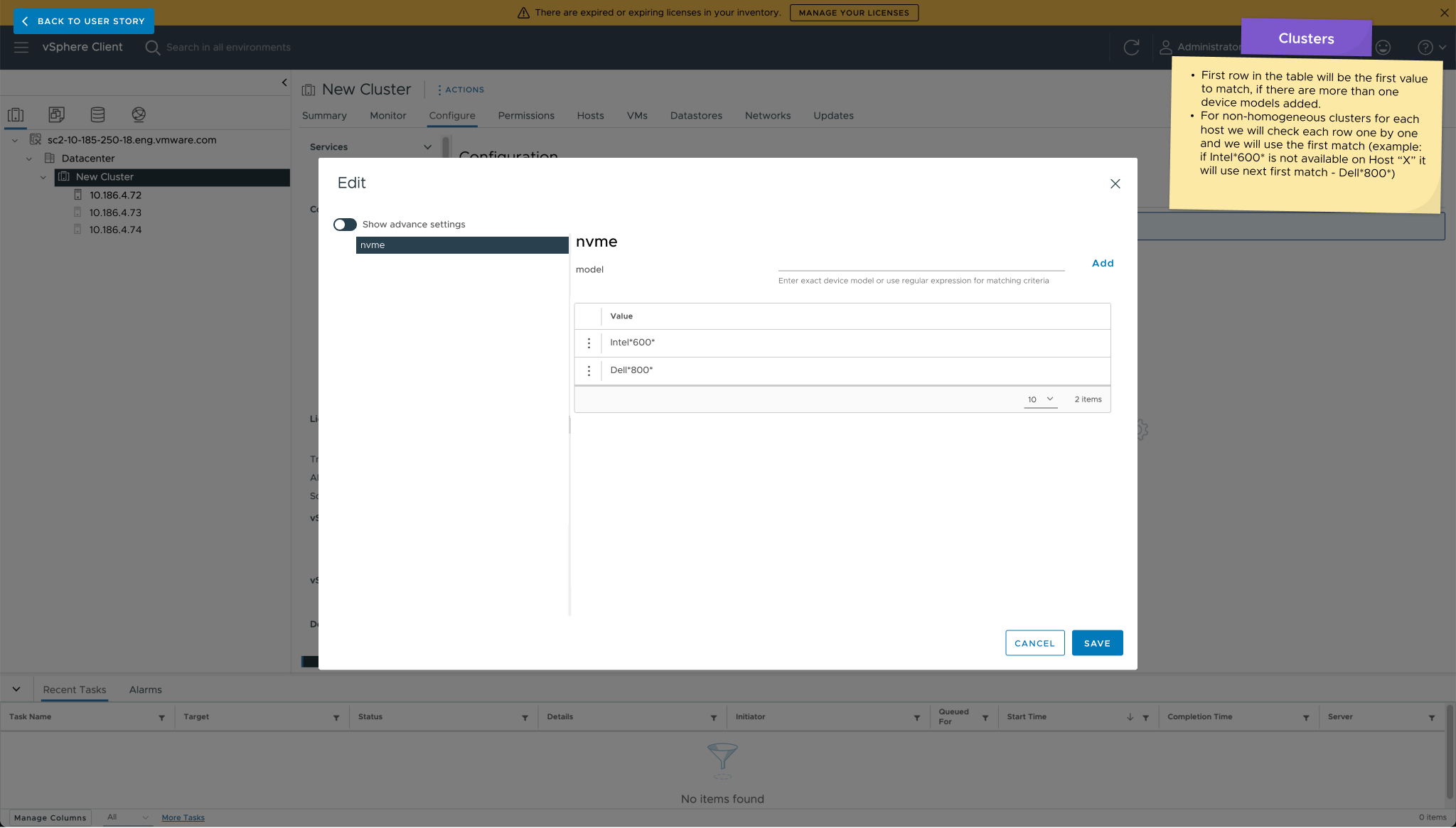Open the Configure tab of New Cluster
The height and width of the screenshot is (828, 1456).
[451, 115]
